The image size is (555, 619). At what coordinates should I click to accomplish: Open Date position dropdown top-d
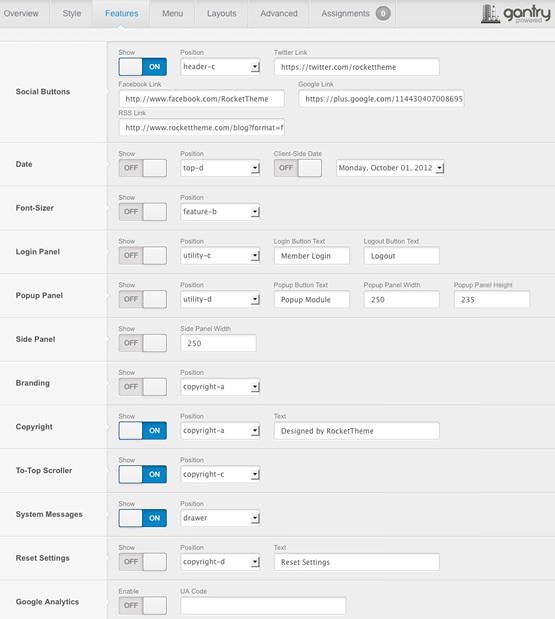tap(220, 168)
